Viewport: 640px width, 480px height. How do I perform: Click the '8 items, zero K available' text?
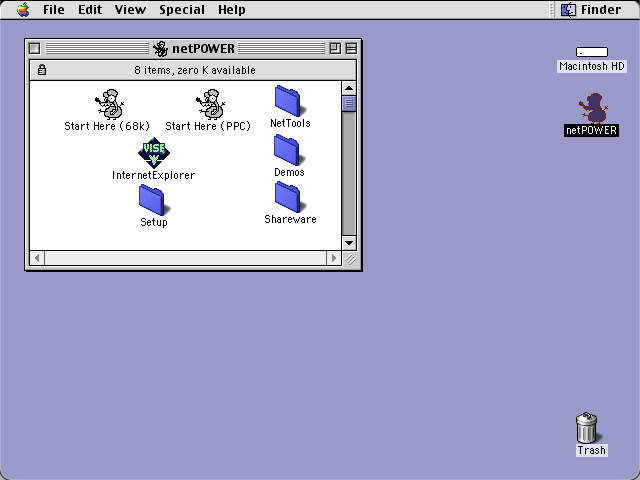(x=195, y=70)
